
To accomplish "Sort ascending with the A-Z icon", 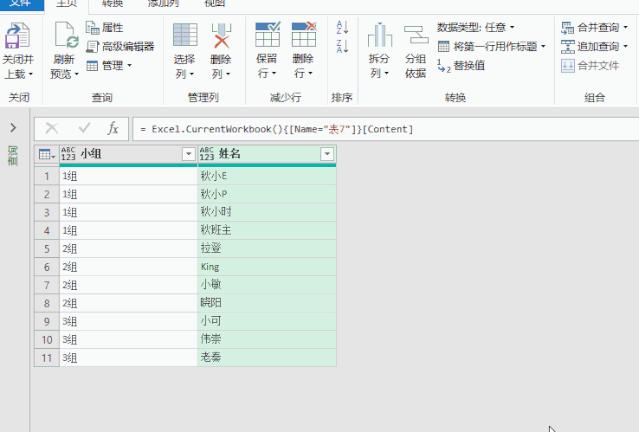I will pos(342,28).
